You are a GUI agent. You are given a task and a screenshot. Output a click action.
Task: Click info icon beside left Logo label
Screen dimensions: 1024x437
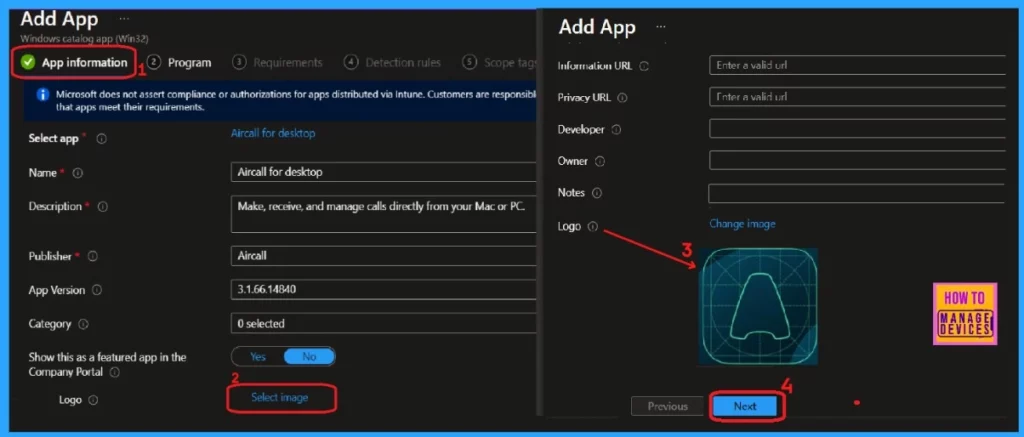[x=93, y=400]
